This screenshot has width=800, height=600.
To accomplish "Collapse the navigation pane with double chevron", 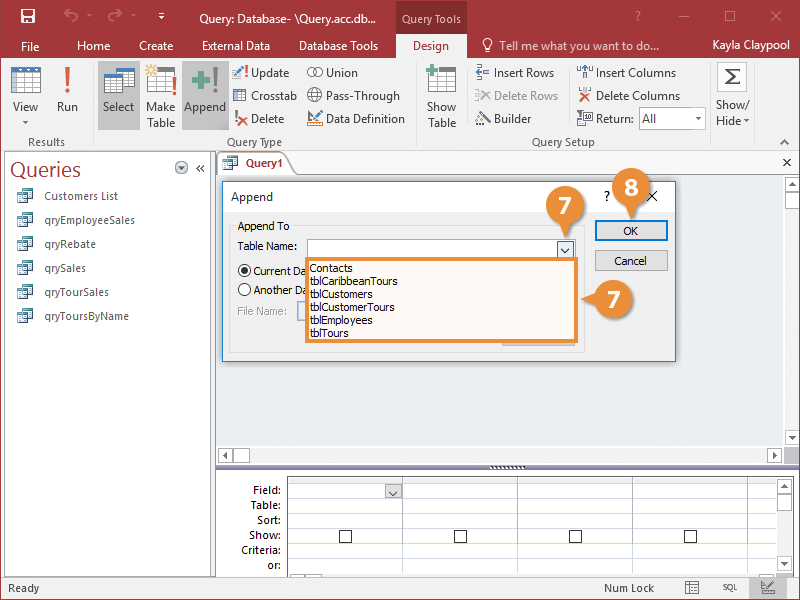I will coord(200,168).
